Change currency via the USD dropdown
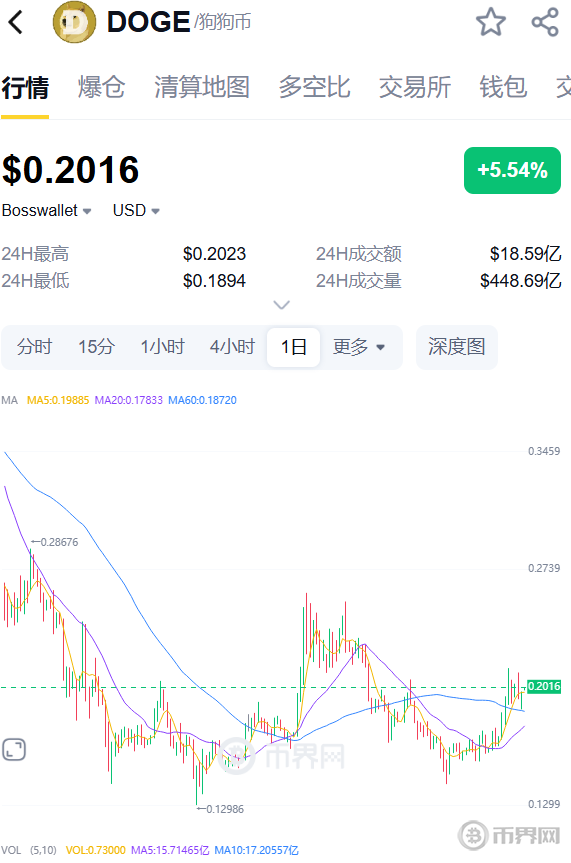The image size is (571, 863). pyautogui.click(x=136, y=210)
